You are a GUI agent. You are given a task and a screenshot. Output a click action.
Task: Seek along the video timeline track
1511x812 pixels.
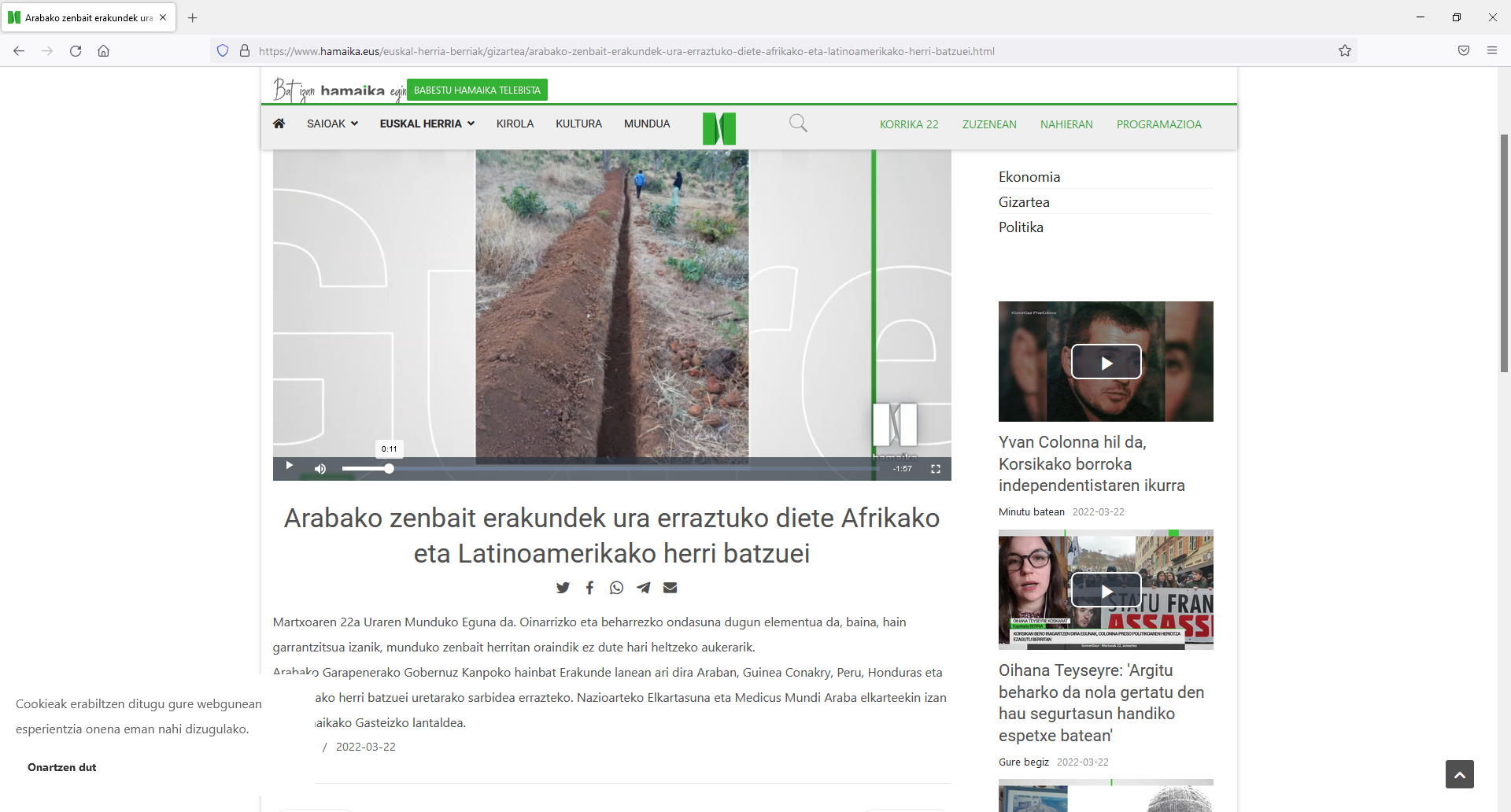tap(610, 468)
